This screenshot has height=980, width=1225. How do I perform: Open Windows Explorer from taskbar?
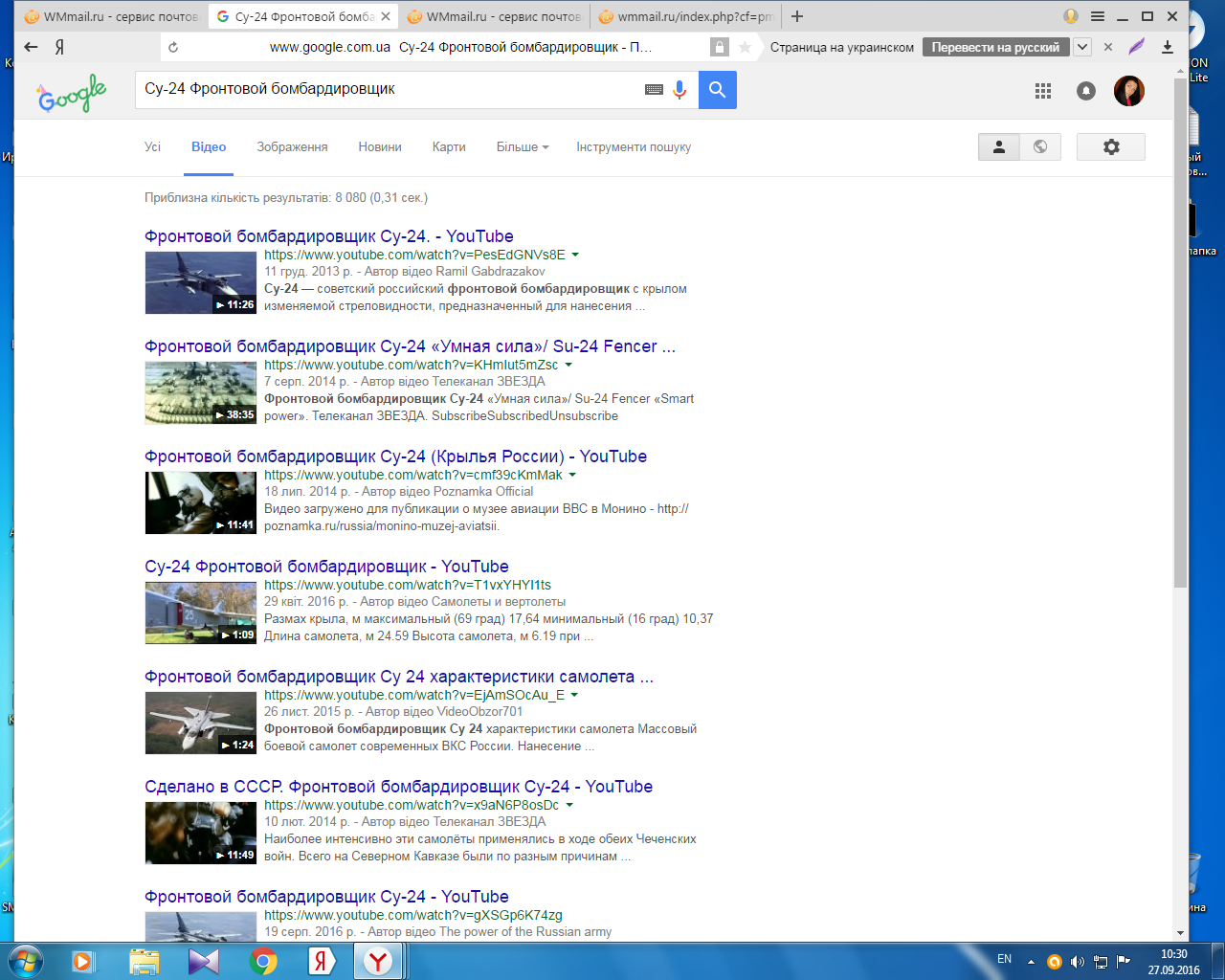(x=145, y=961)
